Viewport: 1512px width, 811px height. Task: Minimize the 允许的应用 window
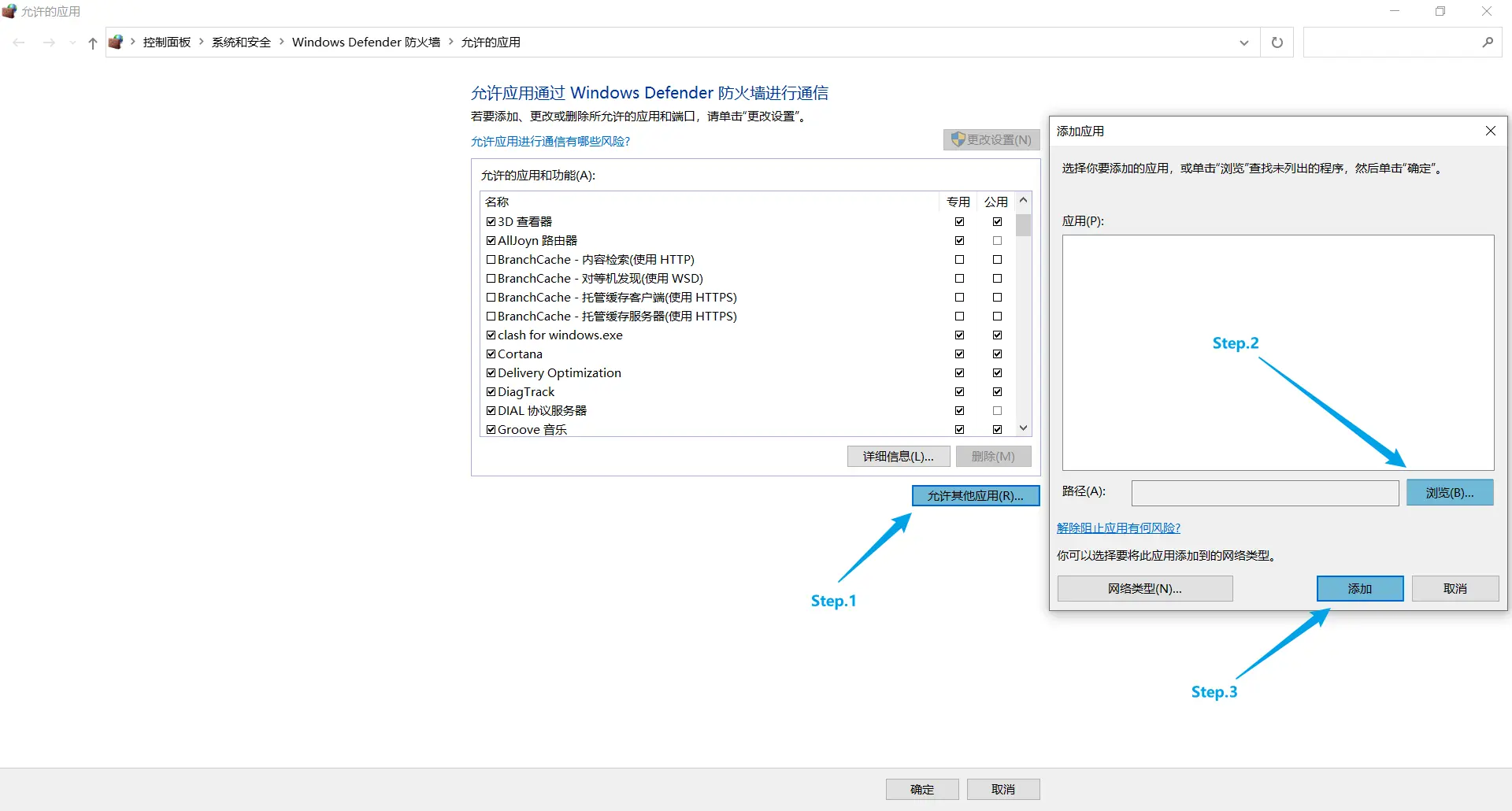[x=1395, y=11]
